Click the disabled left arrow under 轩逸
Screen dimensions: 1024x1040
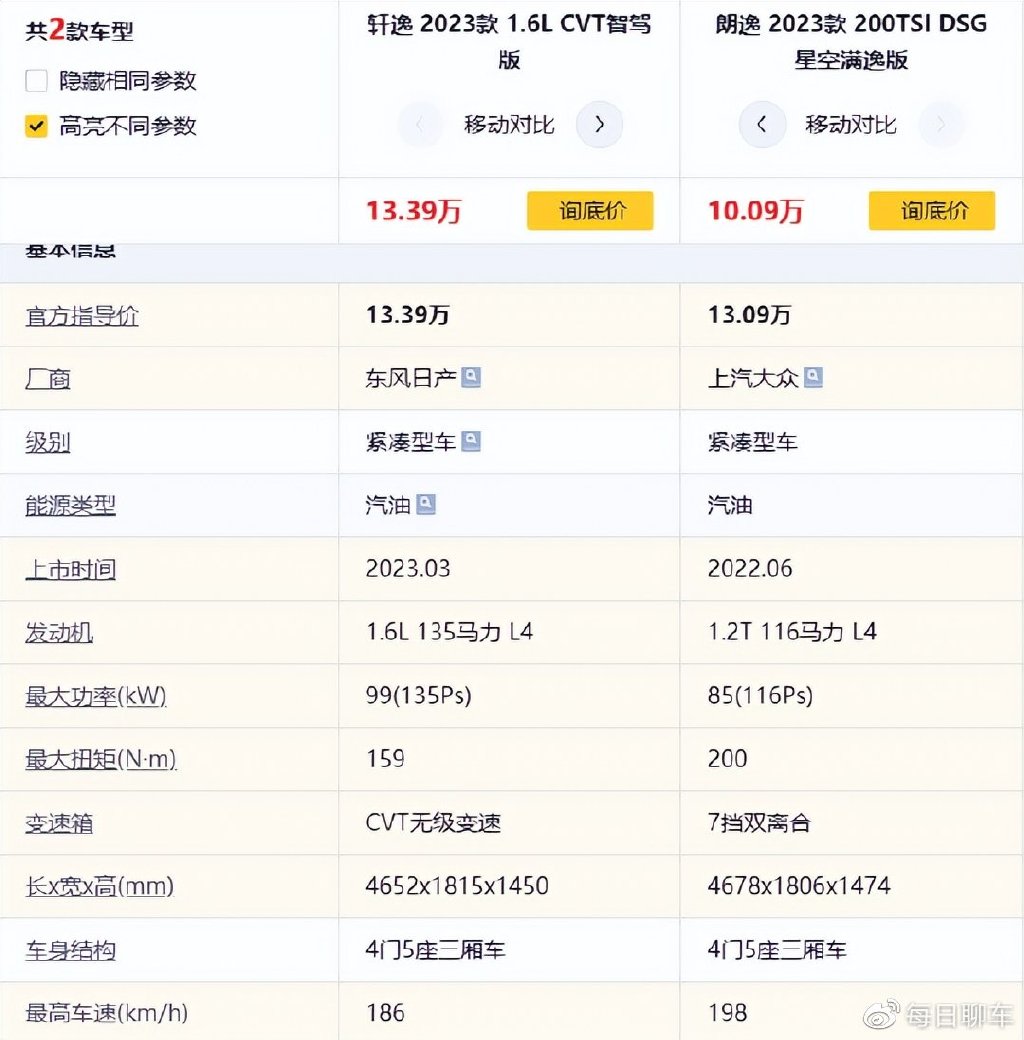point(420,124)
